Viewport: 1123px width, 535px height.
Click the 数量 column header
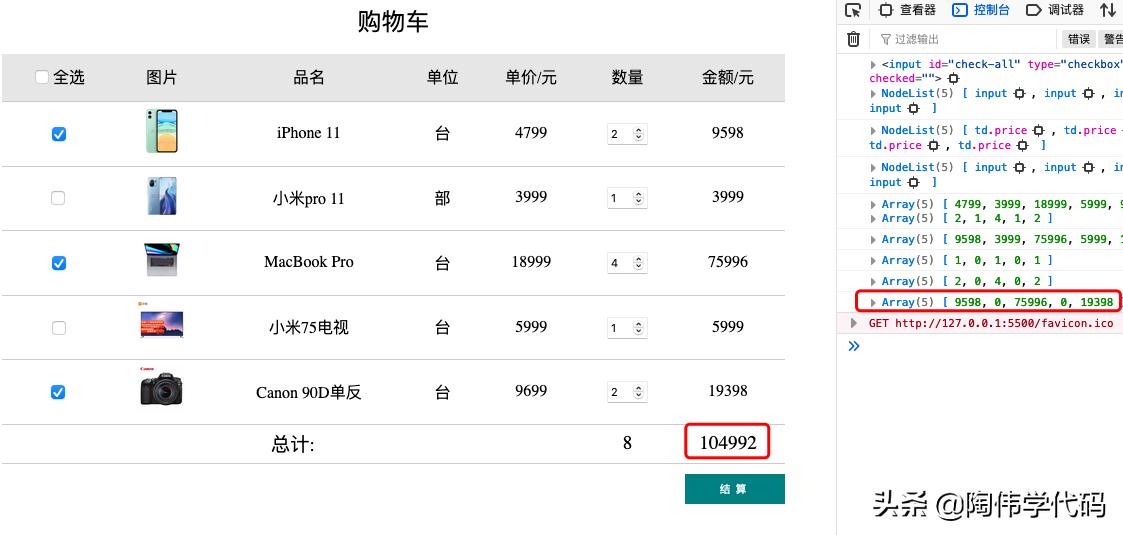pyautogui.click(x=627, y=77)
